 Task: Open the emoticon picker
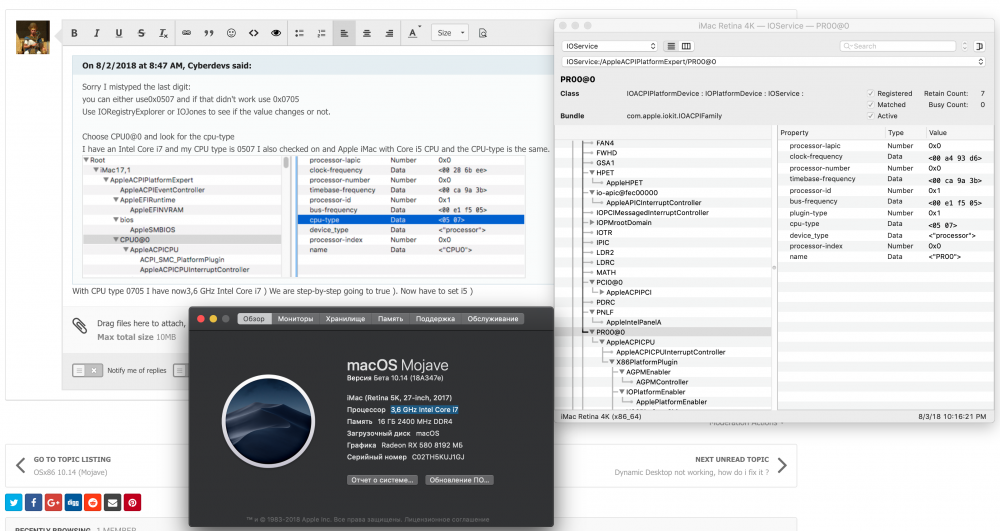[x=232, y=33]
